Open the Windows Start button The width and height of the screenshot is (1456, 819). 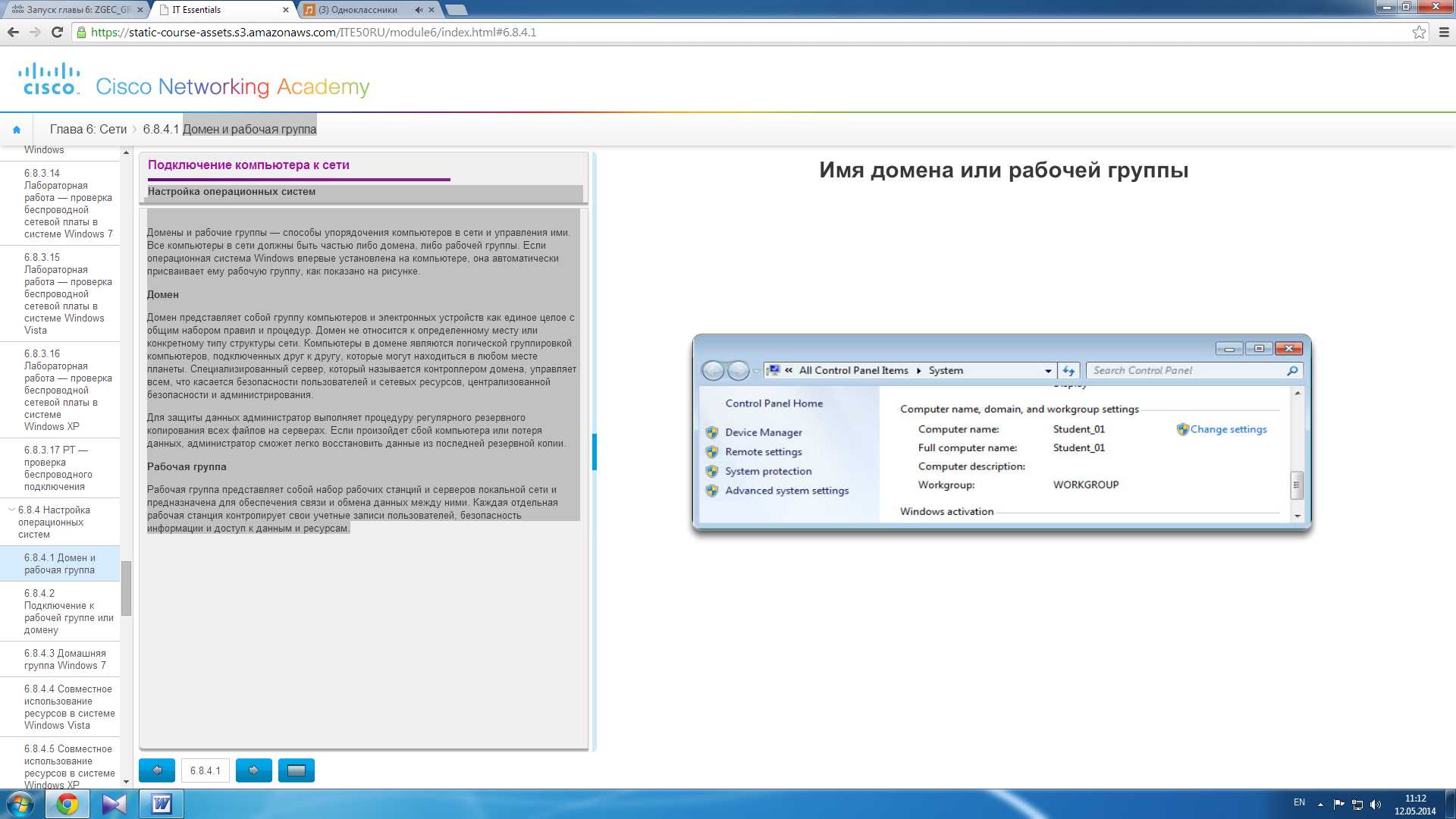[x=20, y=804]
